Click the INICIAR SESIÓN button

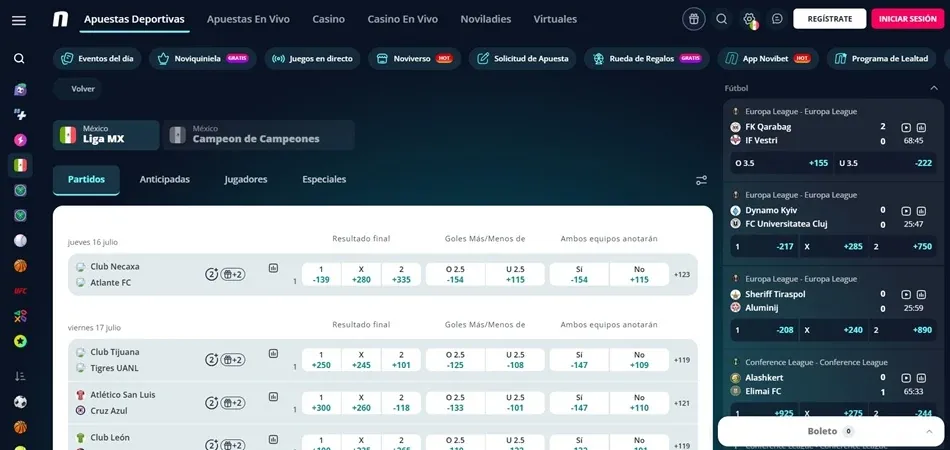pos(908,19)
